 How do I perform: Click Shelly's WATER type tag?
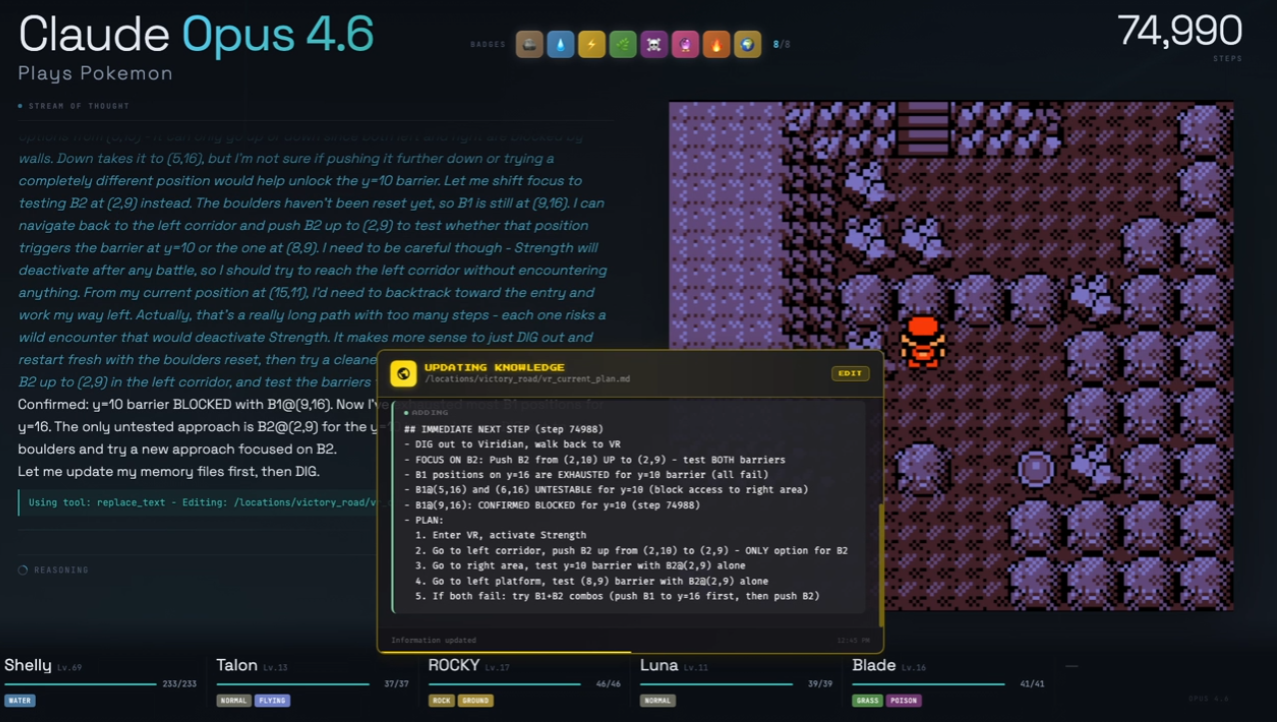[x=20, y=701]
